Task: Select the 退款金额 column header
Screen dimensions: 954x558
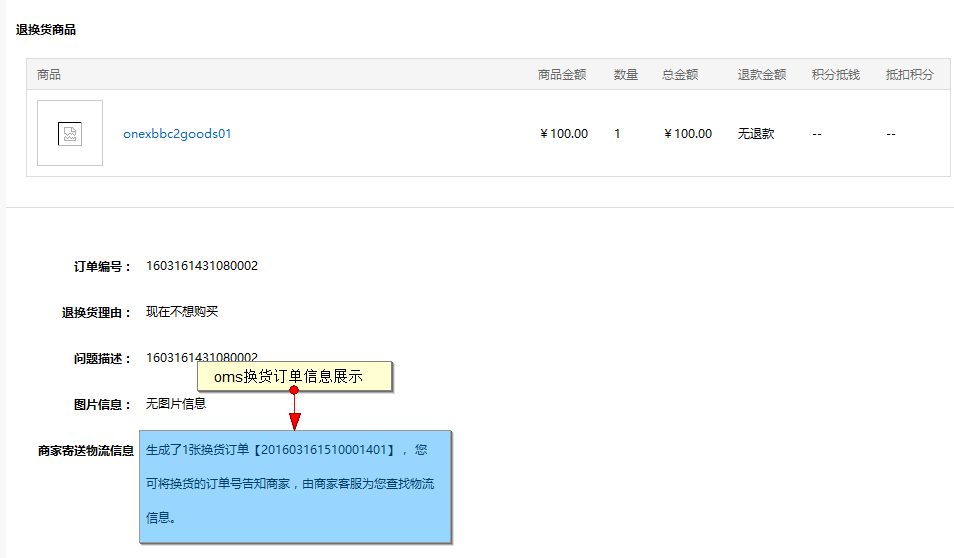Action: point(762,75)
